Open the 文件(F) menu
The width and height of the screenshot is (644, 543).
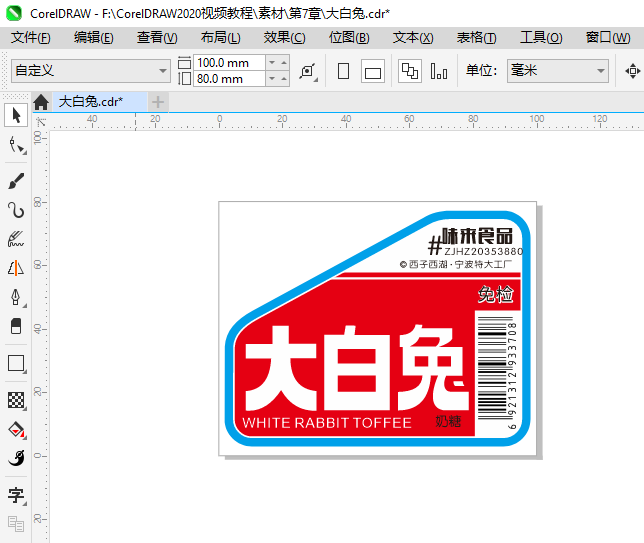31,38
